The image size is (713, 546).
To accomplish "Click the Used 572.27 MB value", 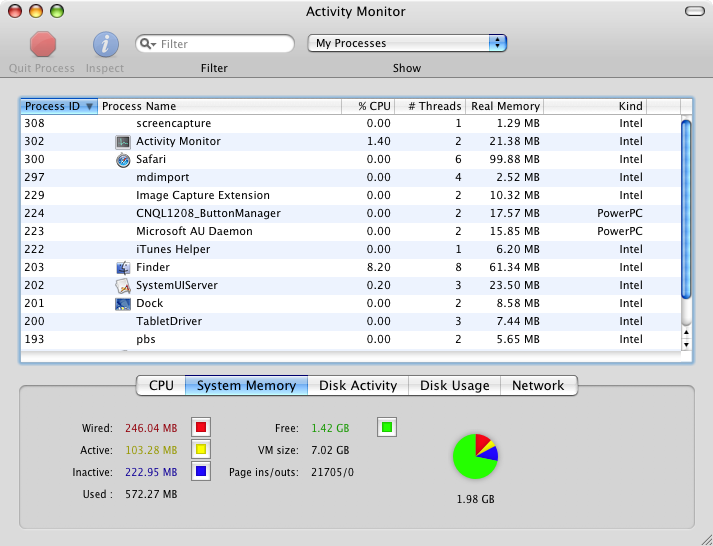I will coord(151,494).
